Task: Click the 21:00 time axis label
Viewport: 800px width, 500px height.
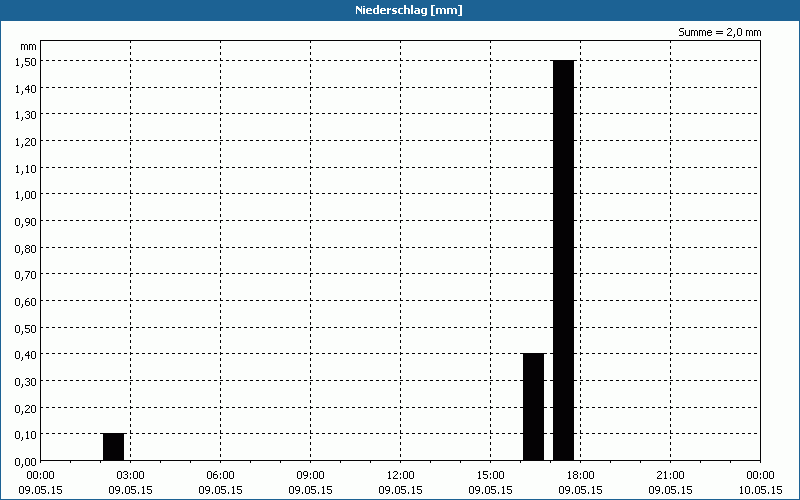Action: click(670, 476)
